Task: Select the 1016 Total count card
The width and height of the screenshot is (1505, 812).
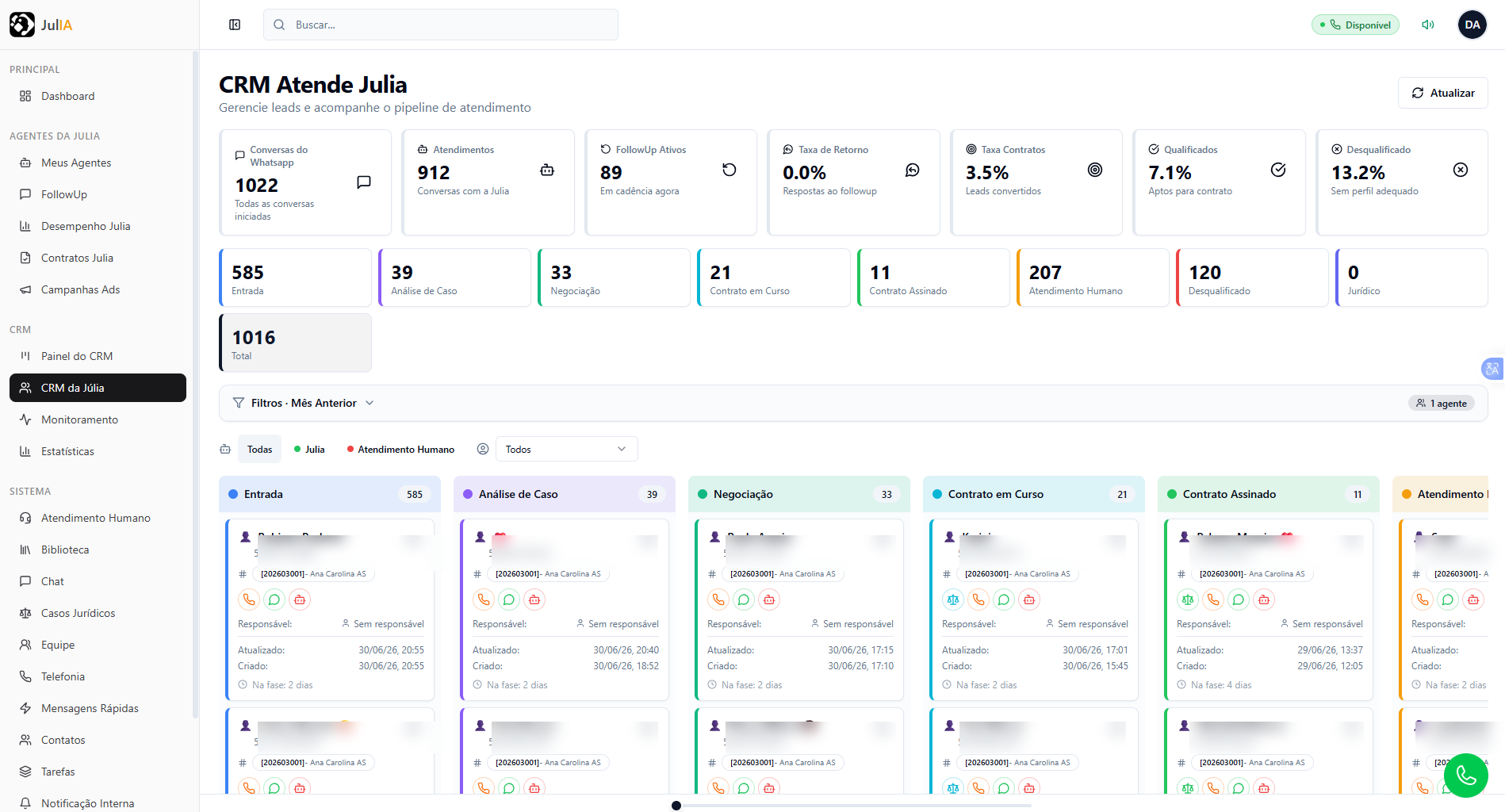Action: (295, 343)
